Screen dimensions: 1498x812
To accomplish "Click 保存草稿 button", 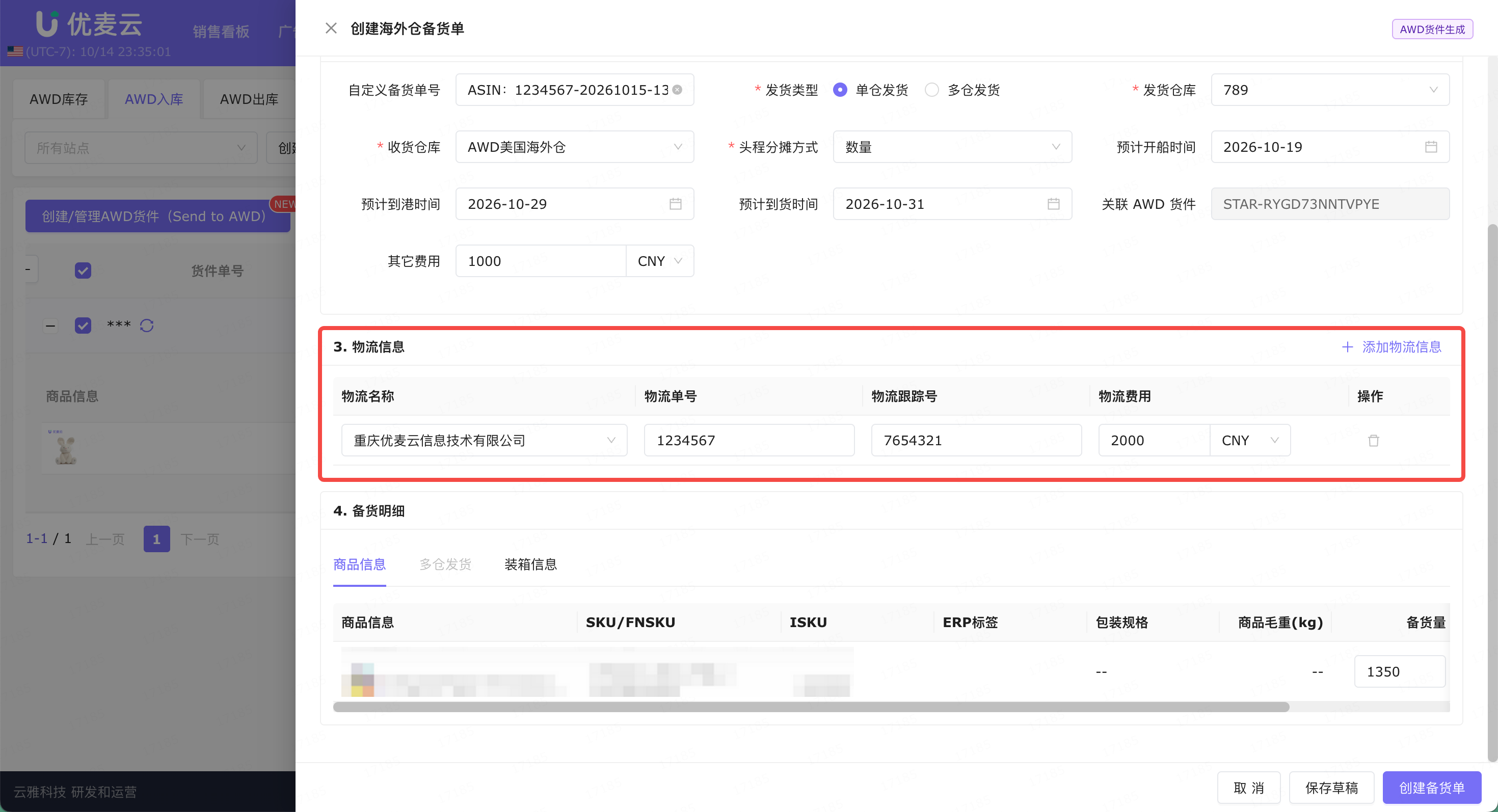I will (x=1331, y=787).
